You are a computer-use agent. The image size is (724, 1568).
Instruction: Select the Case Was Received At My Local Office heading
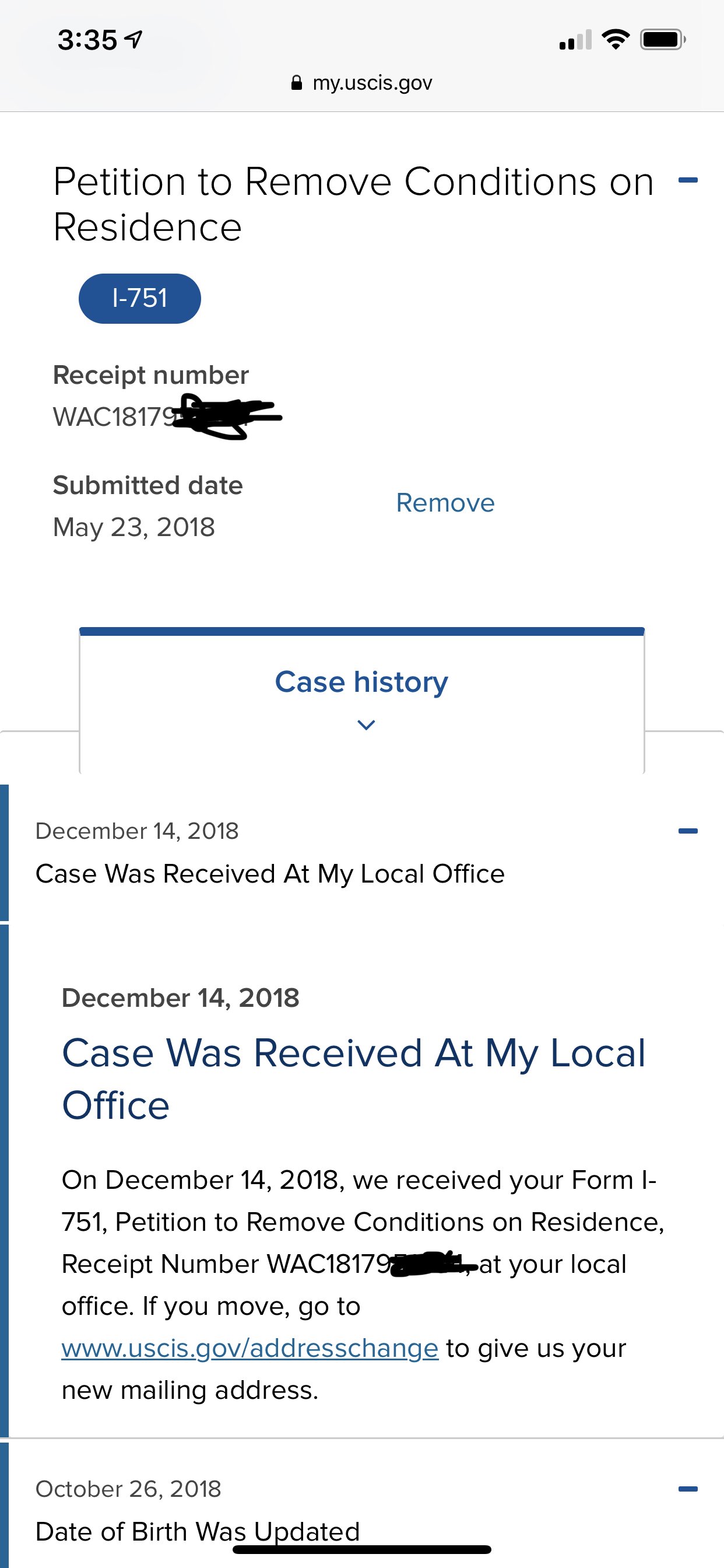coord(353,1079)
